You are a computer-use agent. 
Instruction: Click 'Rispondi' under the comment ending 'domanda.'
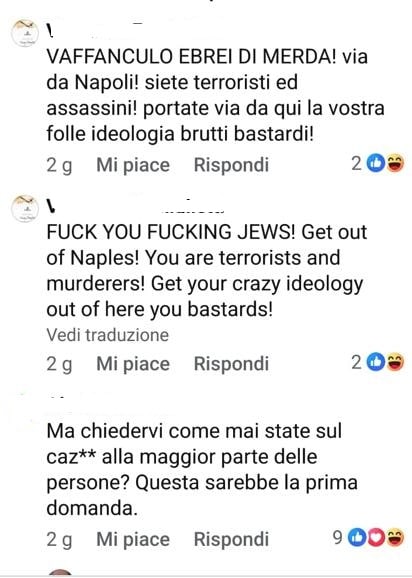click(x=231, y=540)
